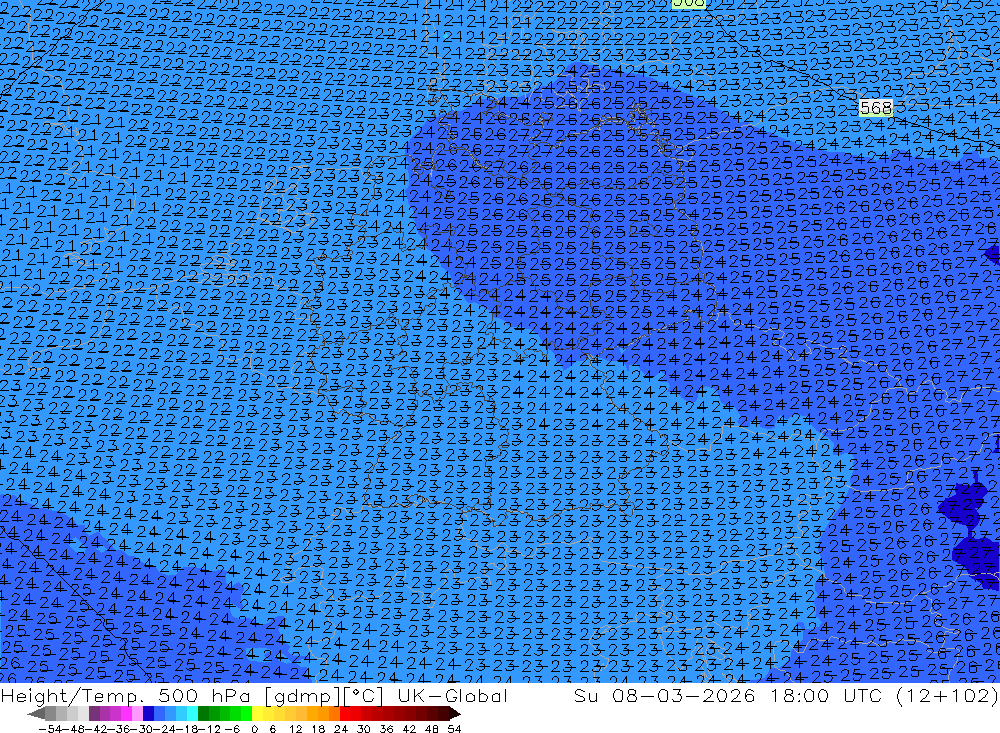1000x733 pixels.
Task: Click the '-54' legend scale label
Action: point(50,729)
